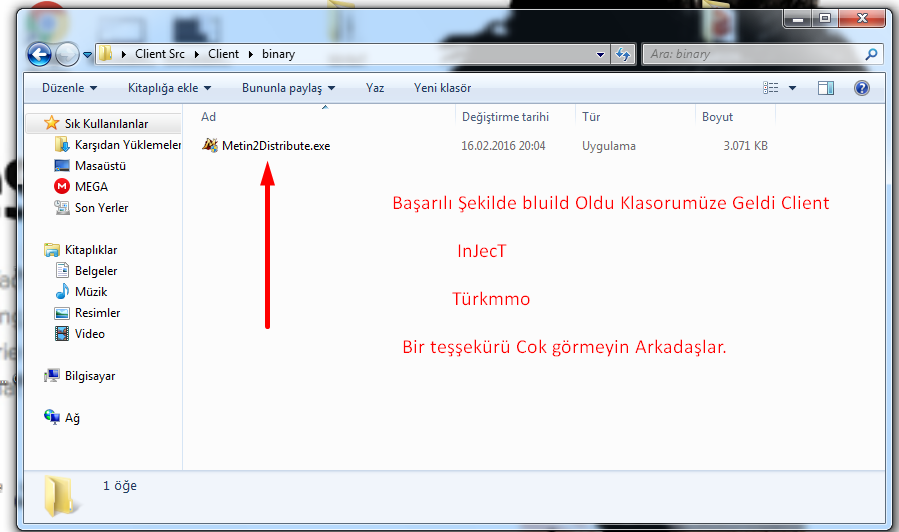Expand arrow between Client and binary

tap(251, 54)
